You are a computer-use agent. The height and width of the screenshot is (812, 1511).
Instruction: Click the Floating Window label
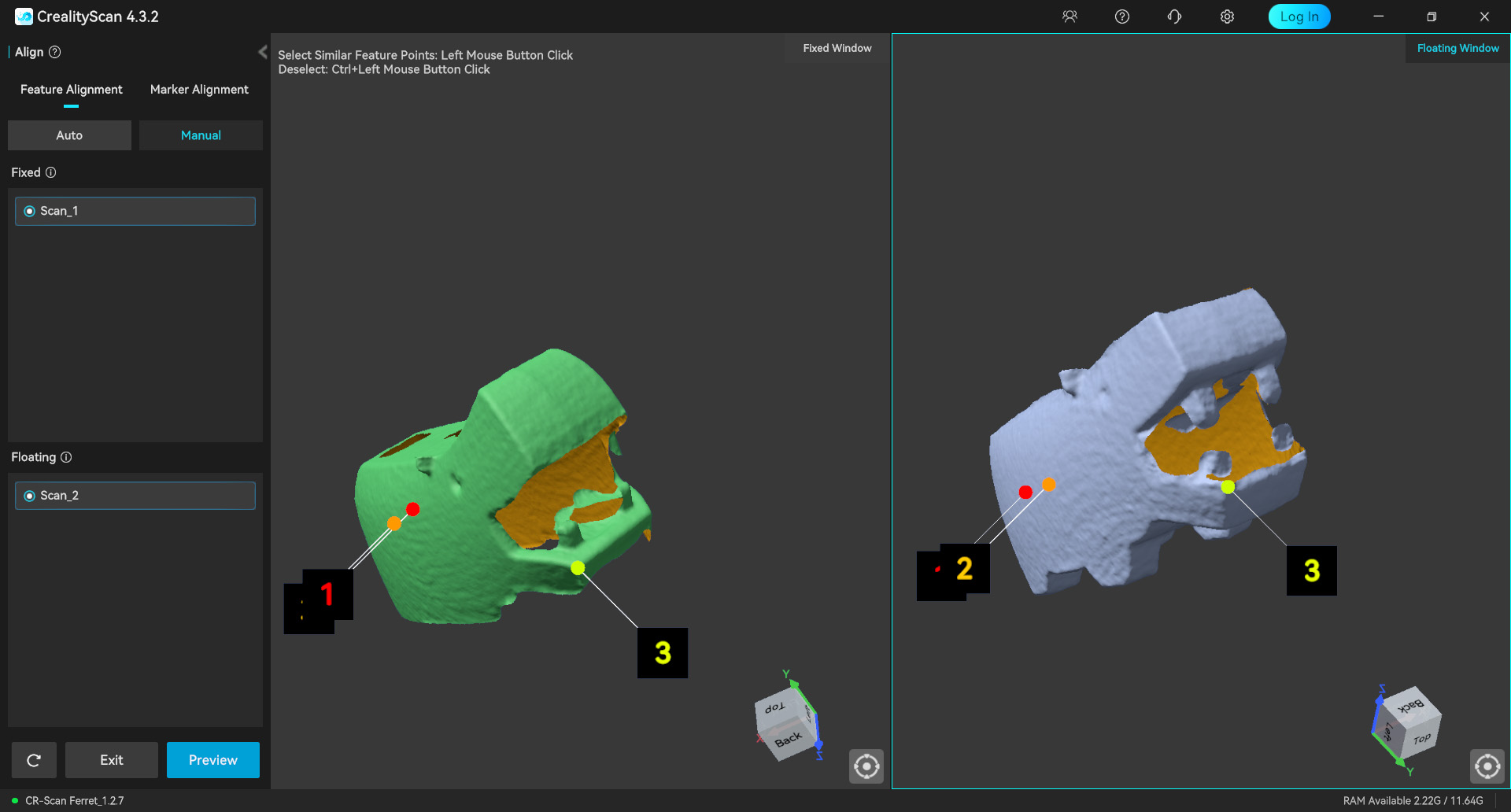(x=1457, y=48)
